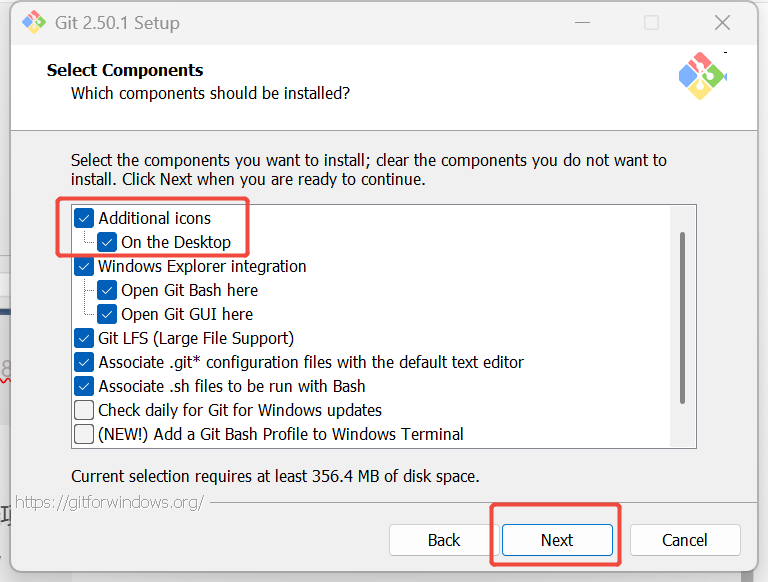Uncheck Associate .sh files to be run with Bash

click(84, 386)
